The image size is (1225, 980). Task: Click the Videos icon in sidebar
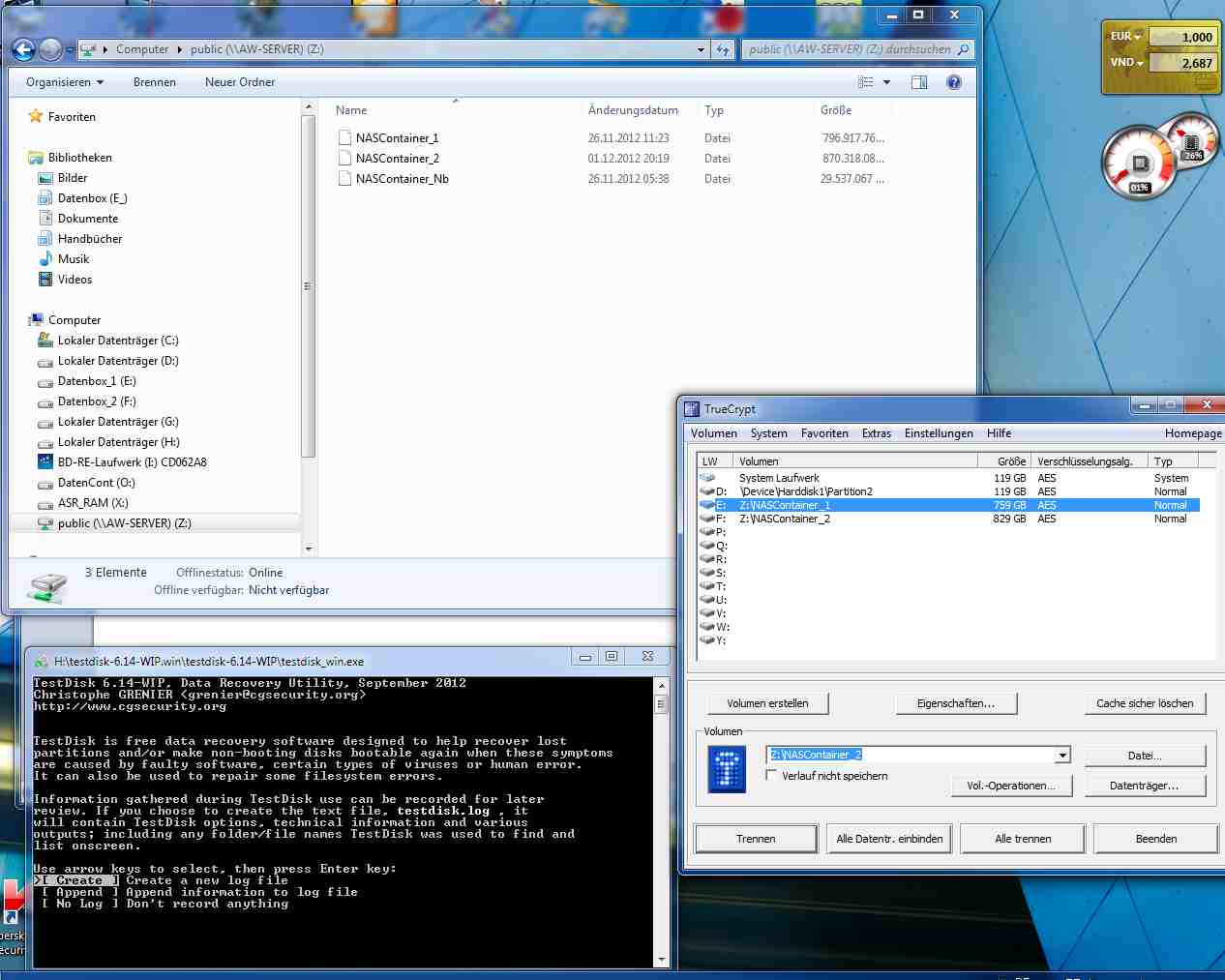[x=45, y=279]
